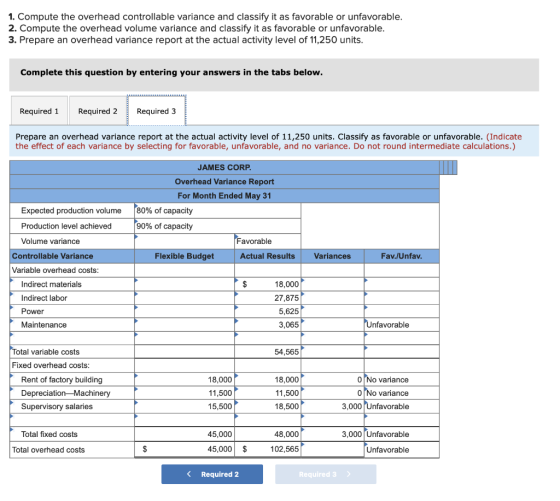Image resolution: width=560 pixels, height=501 pixels.
Task: Select the Power row label
Action: (x=72, y=311)
